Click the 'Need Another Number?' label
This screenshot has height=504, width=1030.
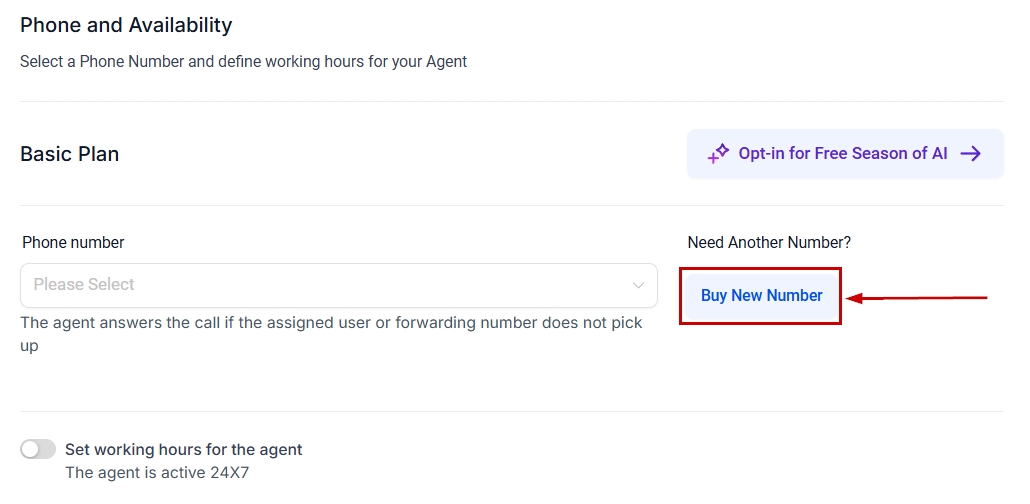click(x=769, y=243)
